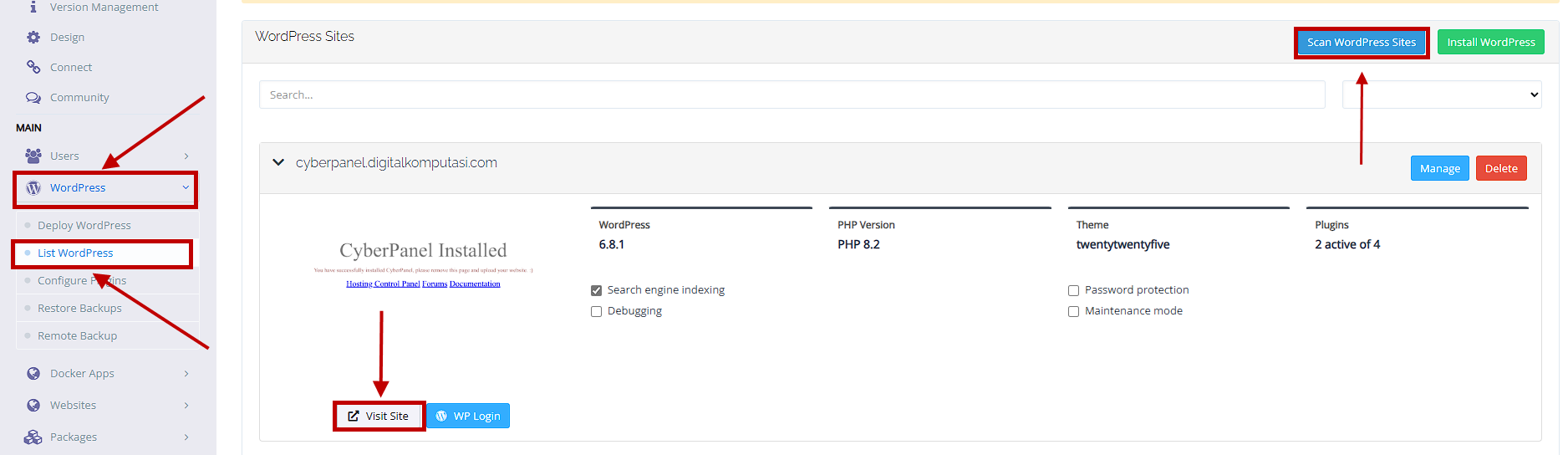Click the Docker Apps globe icon
Viewport: 1568px width, 455px height.
point(33,373)
